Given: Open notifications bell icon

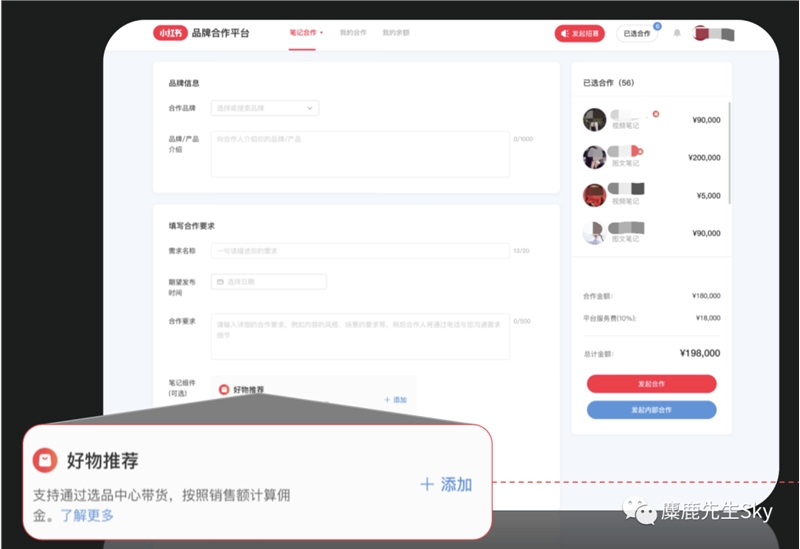Looking at the screenshot, I should (677, 34).
